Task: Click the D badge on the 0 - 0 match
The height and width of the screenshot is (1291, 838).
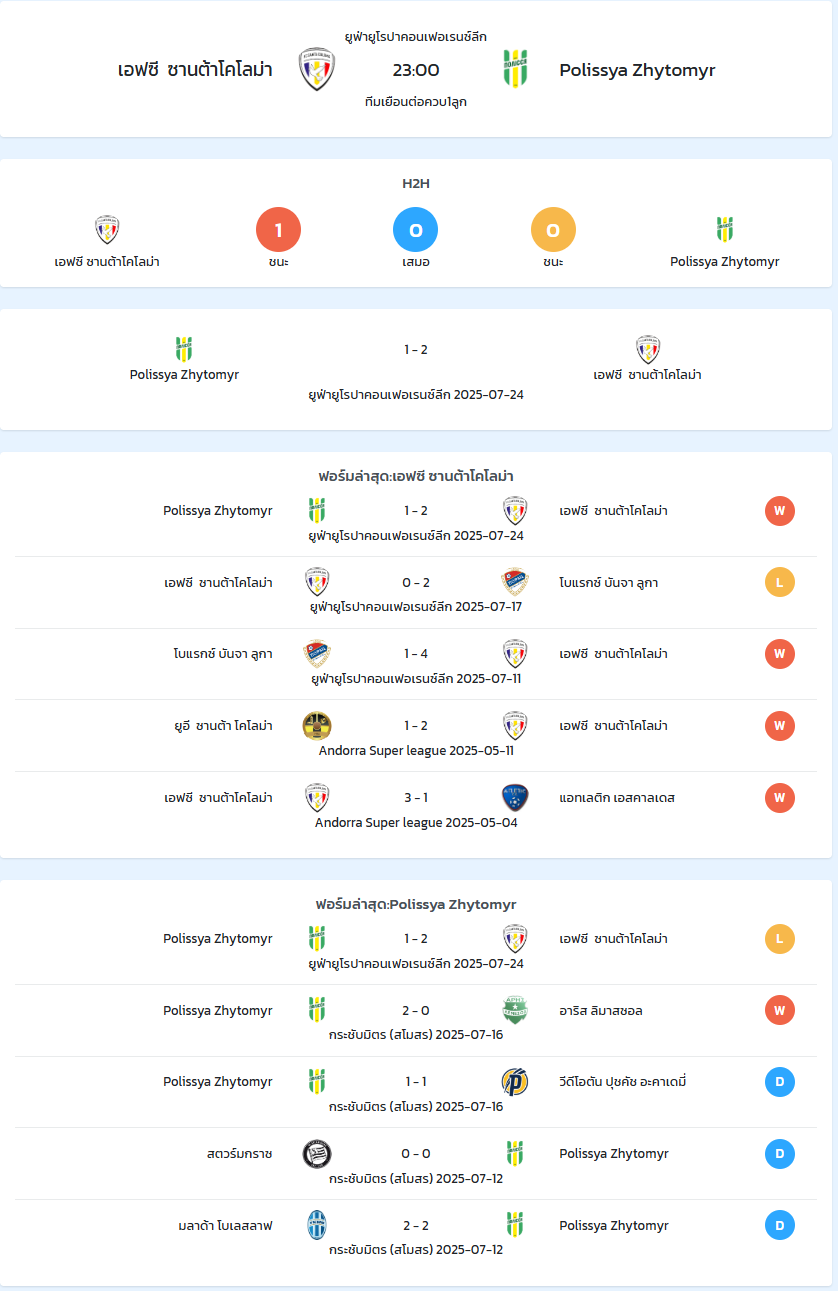Action: tap(780, 1154)
